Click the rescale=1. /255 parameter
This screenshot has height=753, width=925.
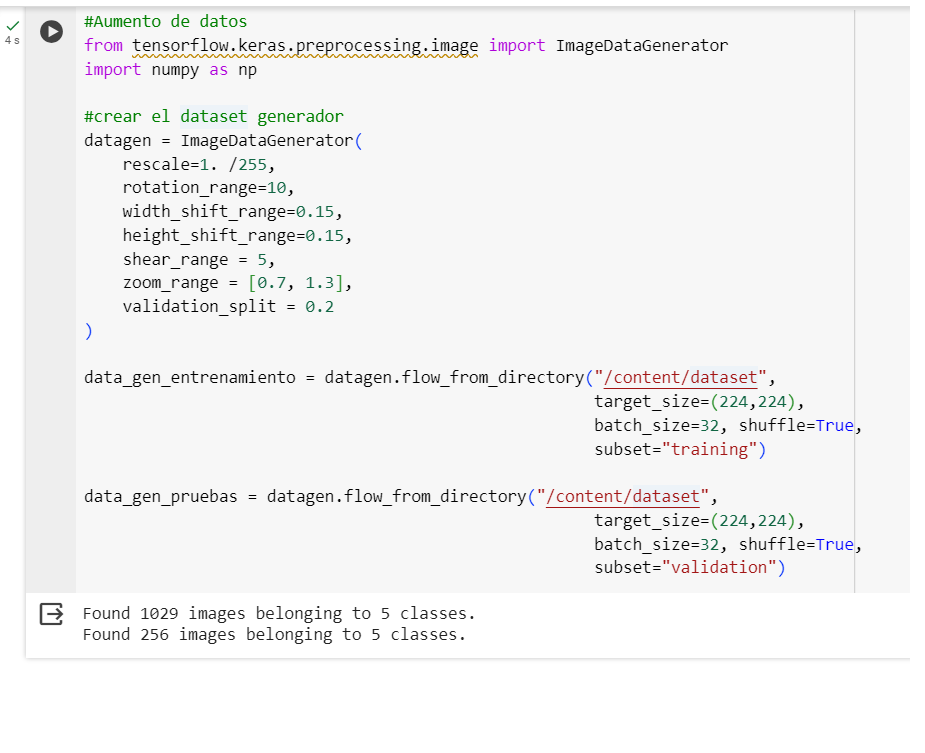coord(199,164)
